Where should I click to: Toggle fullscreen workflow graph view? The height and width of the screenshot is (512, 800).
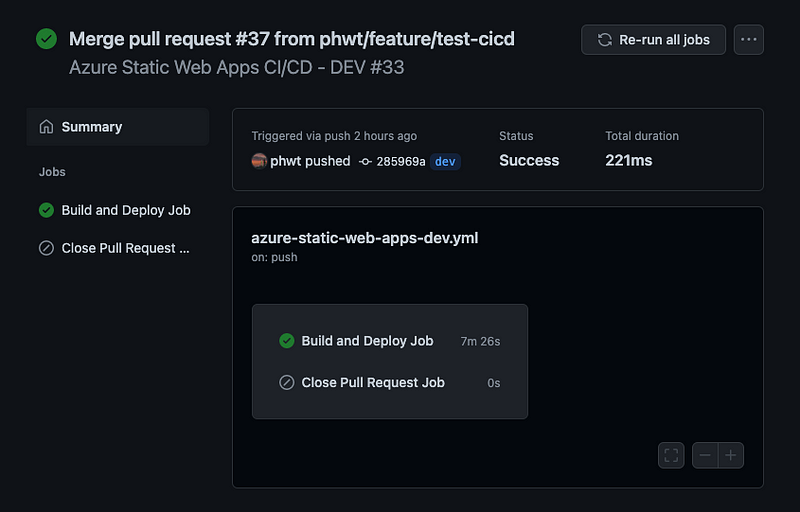click(x=671, y=455)
